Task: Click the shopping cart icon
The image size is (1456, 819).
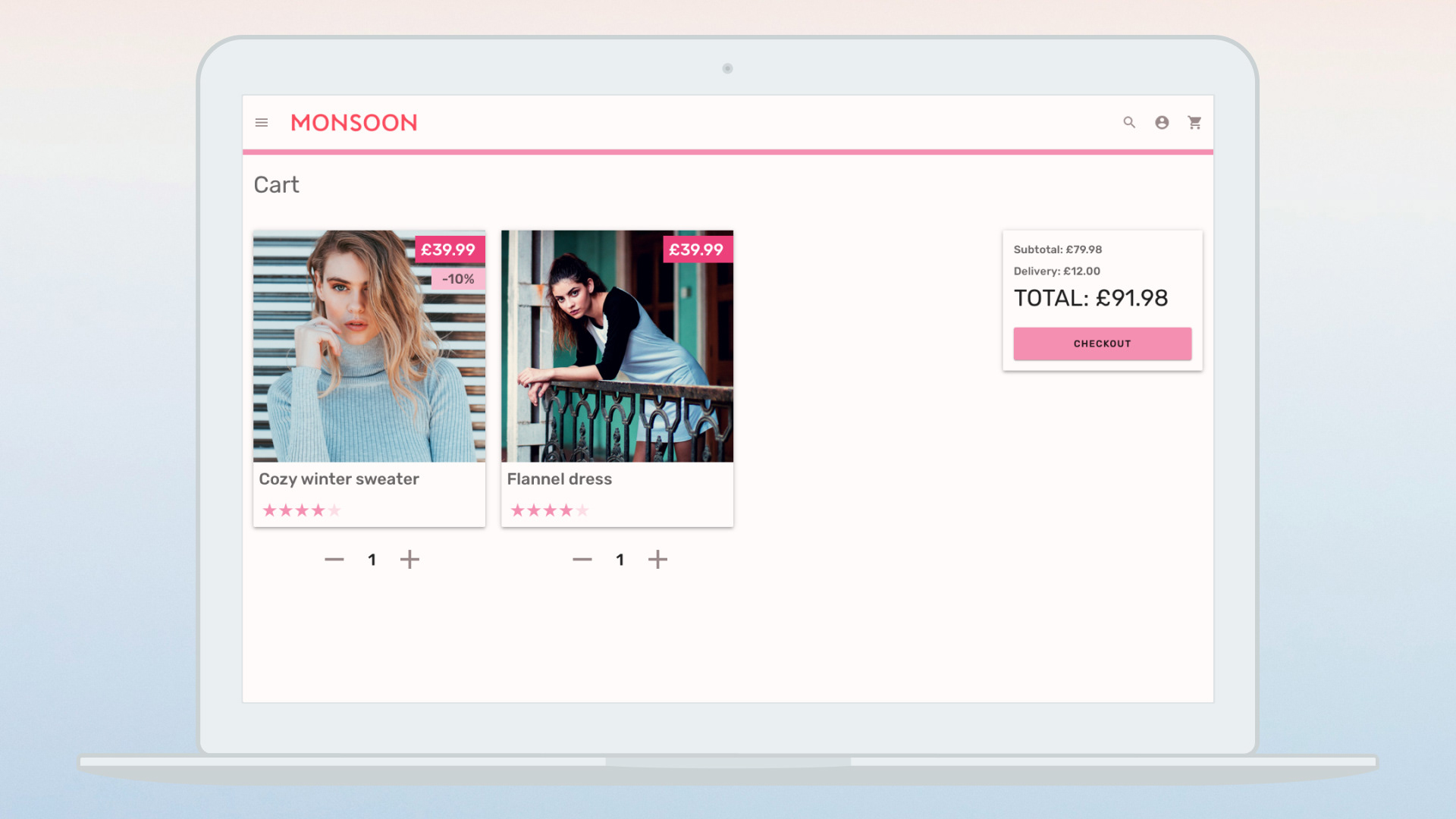Action: (x=1194, y=123)
